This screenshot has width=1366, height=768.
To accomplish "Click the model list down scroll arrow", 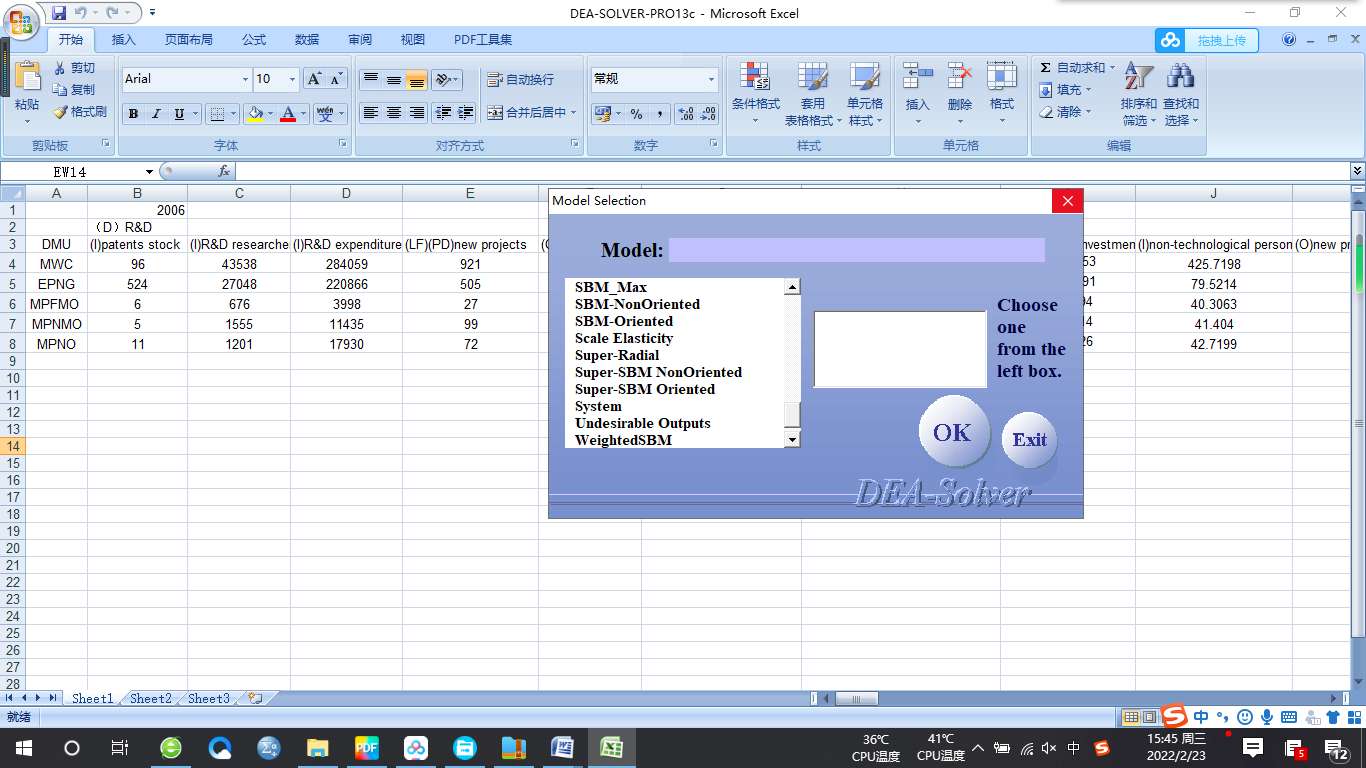I will click(792, 439).
